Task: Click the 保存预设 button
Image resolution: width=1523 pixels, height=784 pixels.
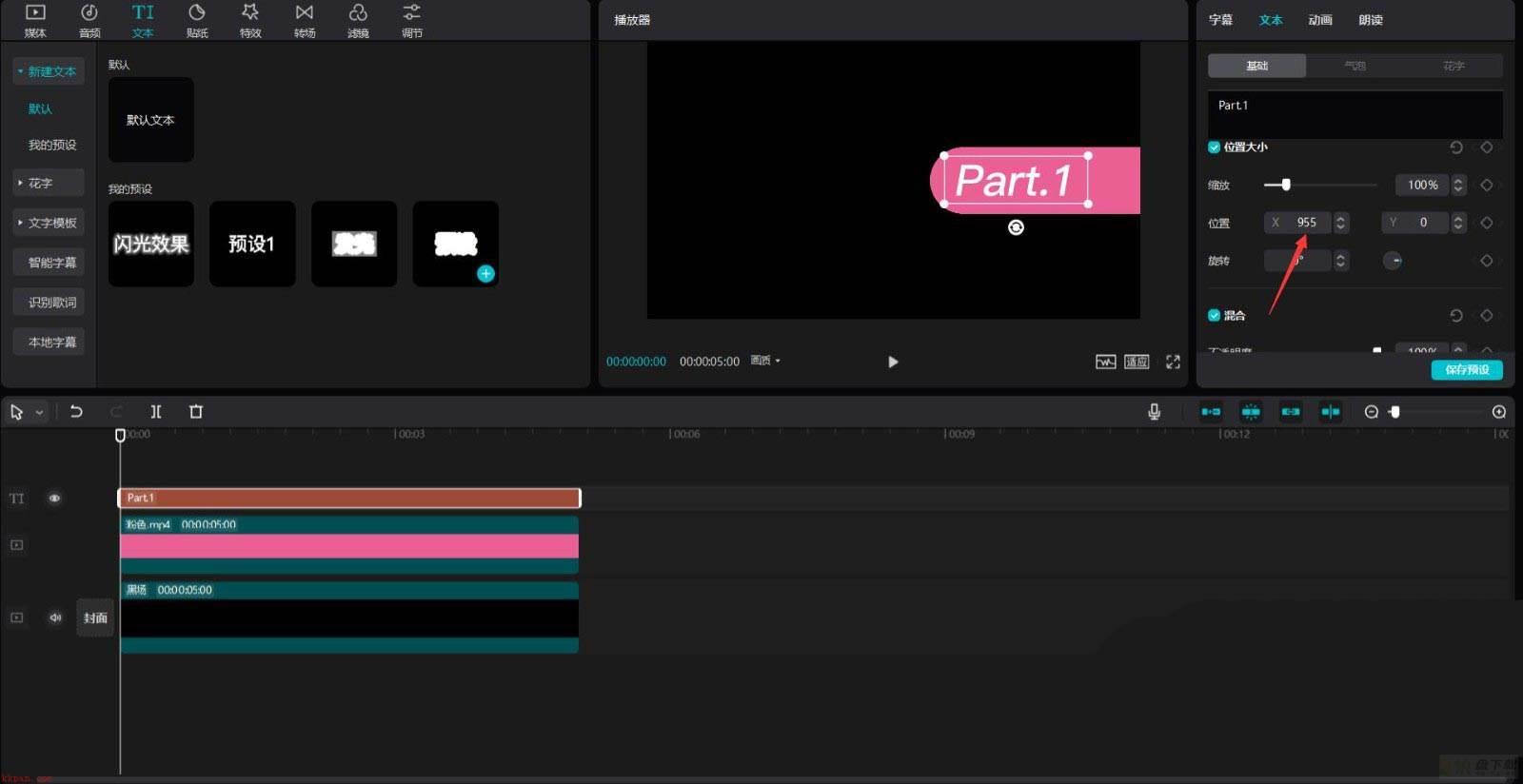Action: point(1467,369)
